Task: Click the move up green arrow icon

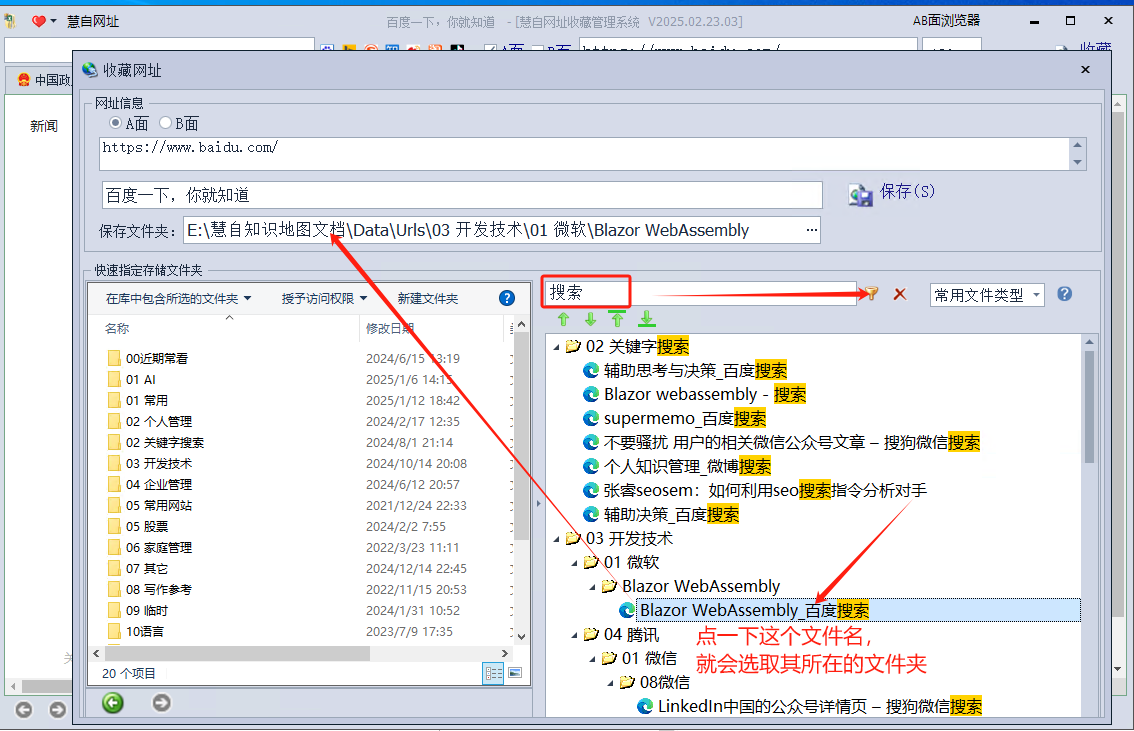Action: pos(564,319)
